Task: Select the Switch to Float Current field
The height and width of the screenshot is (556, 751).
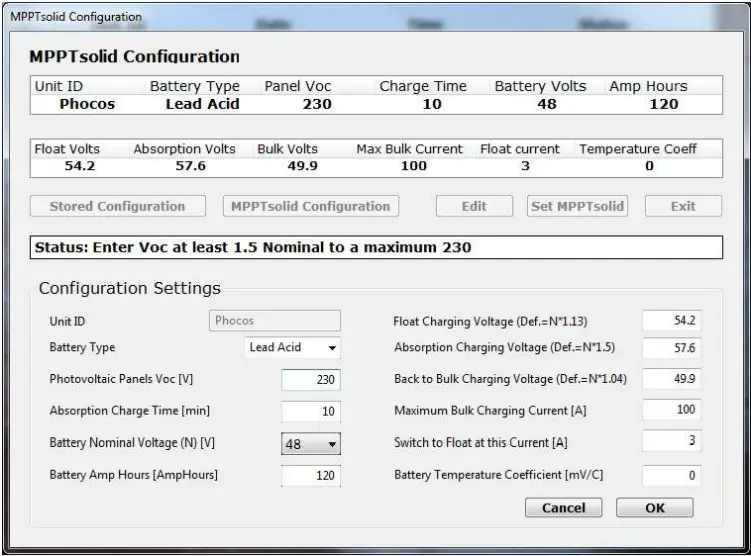Action: click(x=671, y=441)
